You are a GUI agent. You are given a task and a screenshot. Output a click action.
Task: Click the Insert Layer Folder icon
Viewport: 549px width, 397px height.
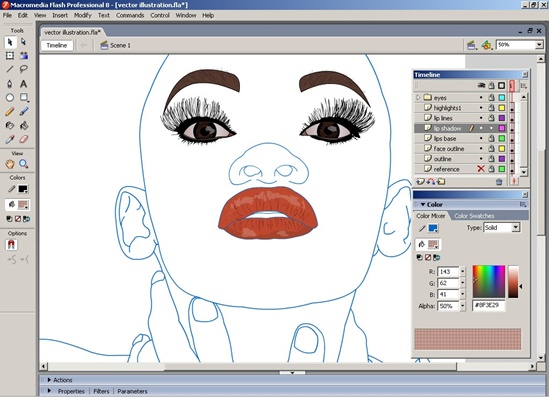[x=441, y=181]
